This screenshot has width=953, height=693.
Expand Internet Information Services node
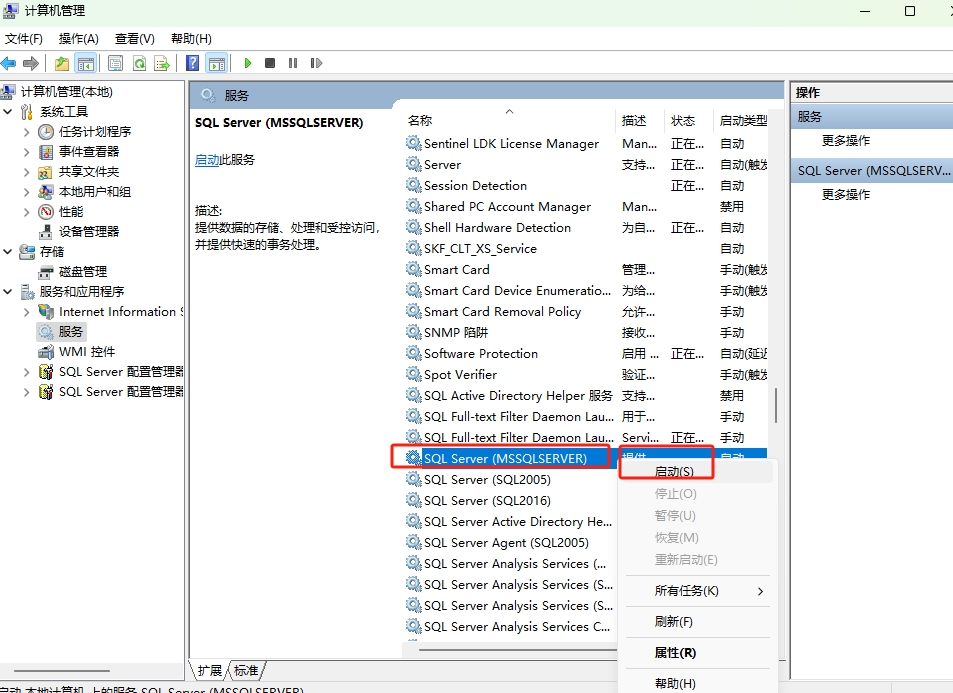26,312
